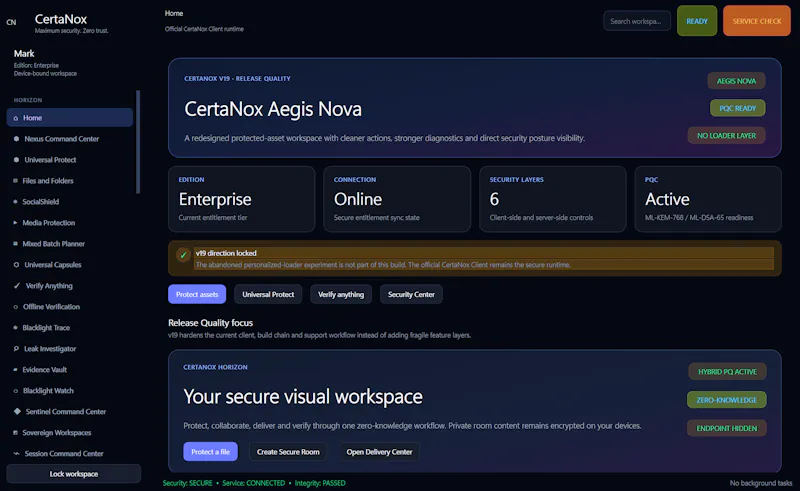The image size is (800, 491).
Task: Open Blacklight Trace in sidebar
Action: point(70,328)
